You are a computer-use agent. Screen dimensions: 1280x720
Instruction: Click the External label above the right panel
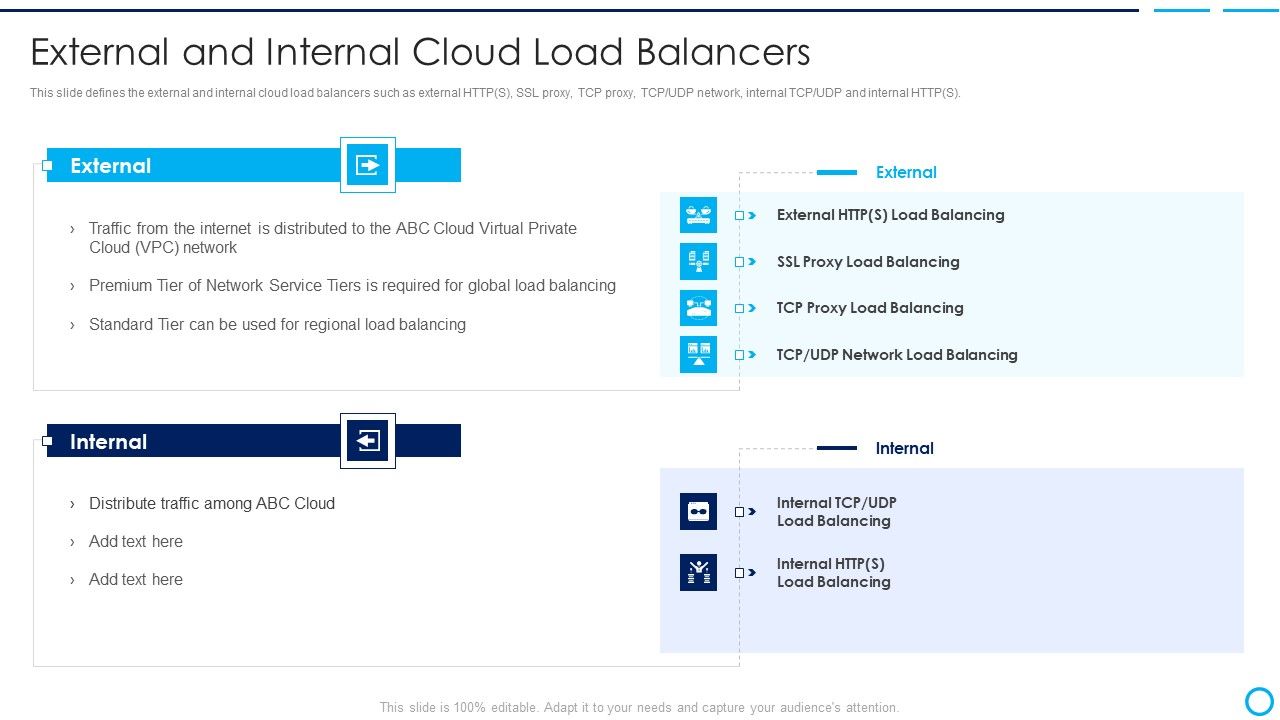(x=906, y=172)
